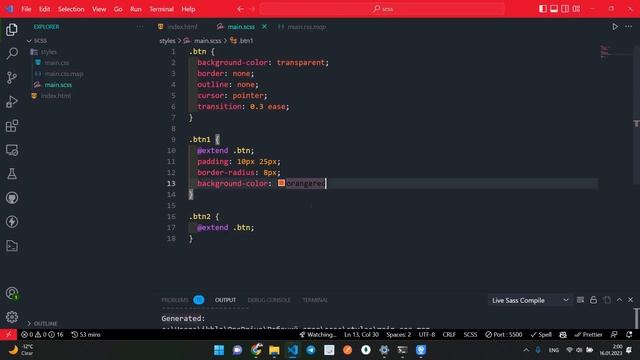Image resolution: width=640 pixels, height=360 pixels.
Task: Open the File menu
Action: [x=26, y=9]
